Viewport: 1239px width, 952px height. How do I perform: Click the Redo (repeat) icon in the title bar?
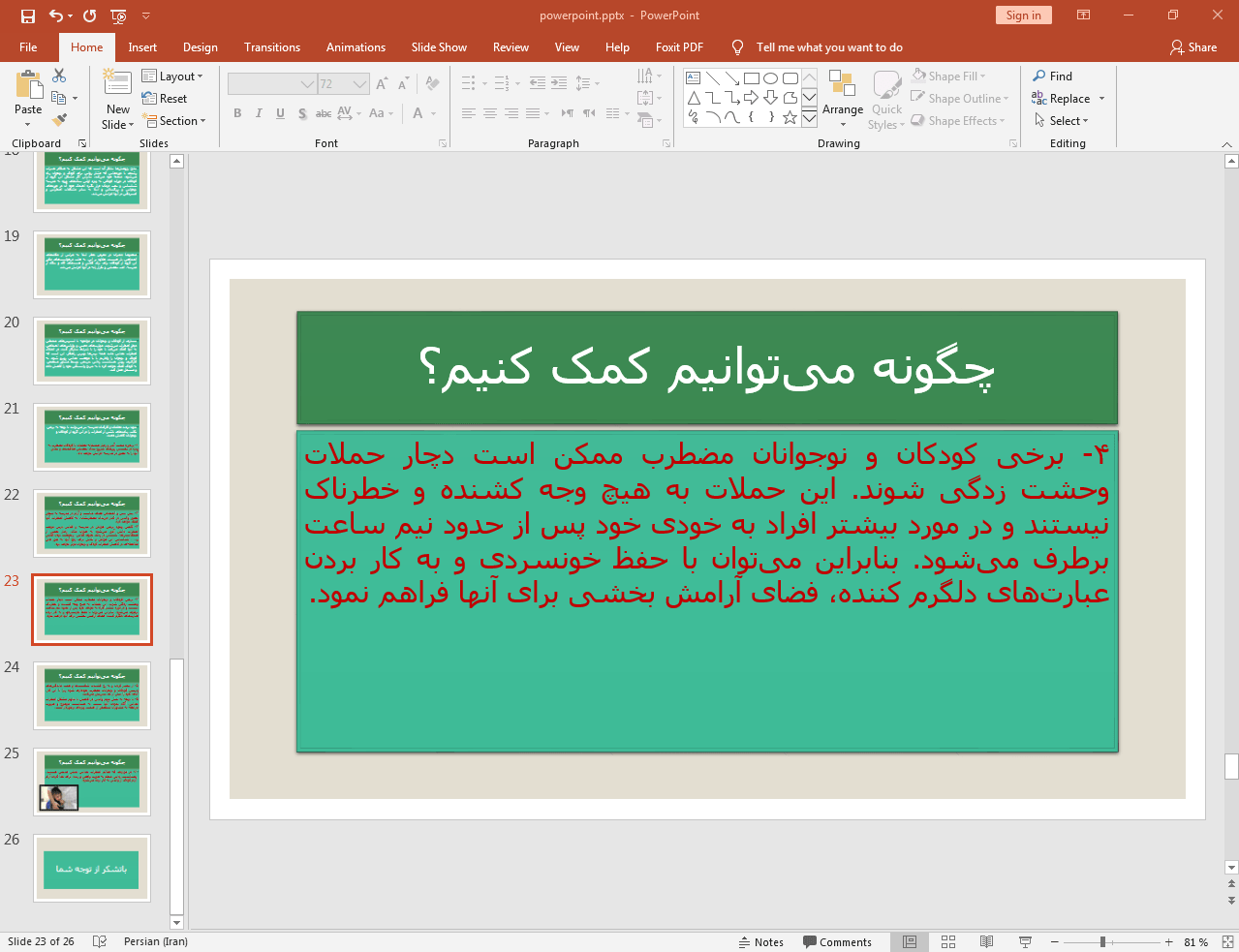(90, 15)
